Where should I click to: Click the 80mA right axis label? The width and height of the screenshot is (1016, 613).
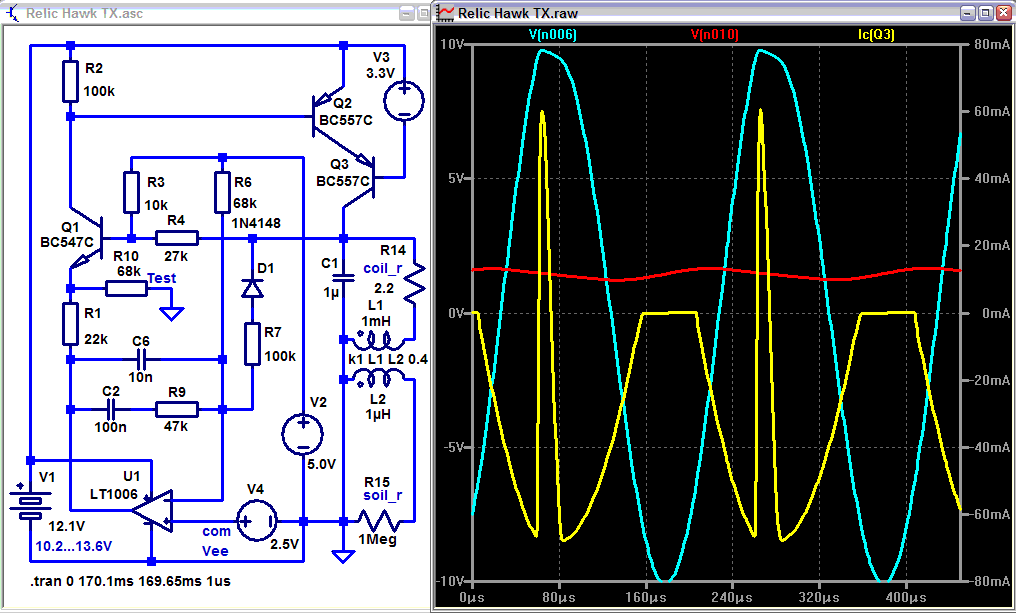(989, 44)
